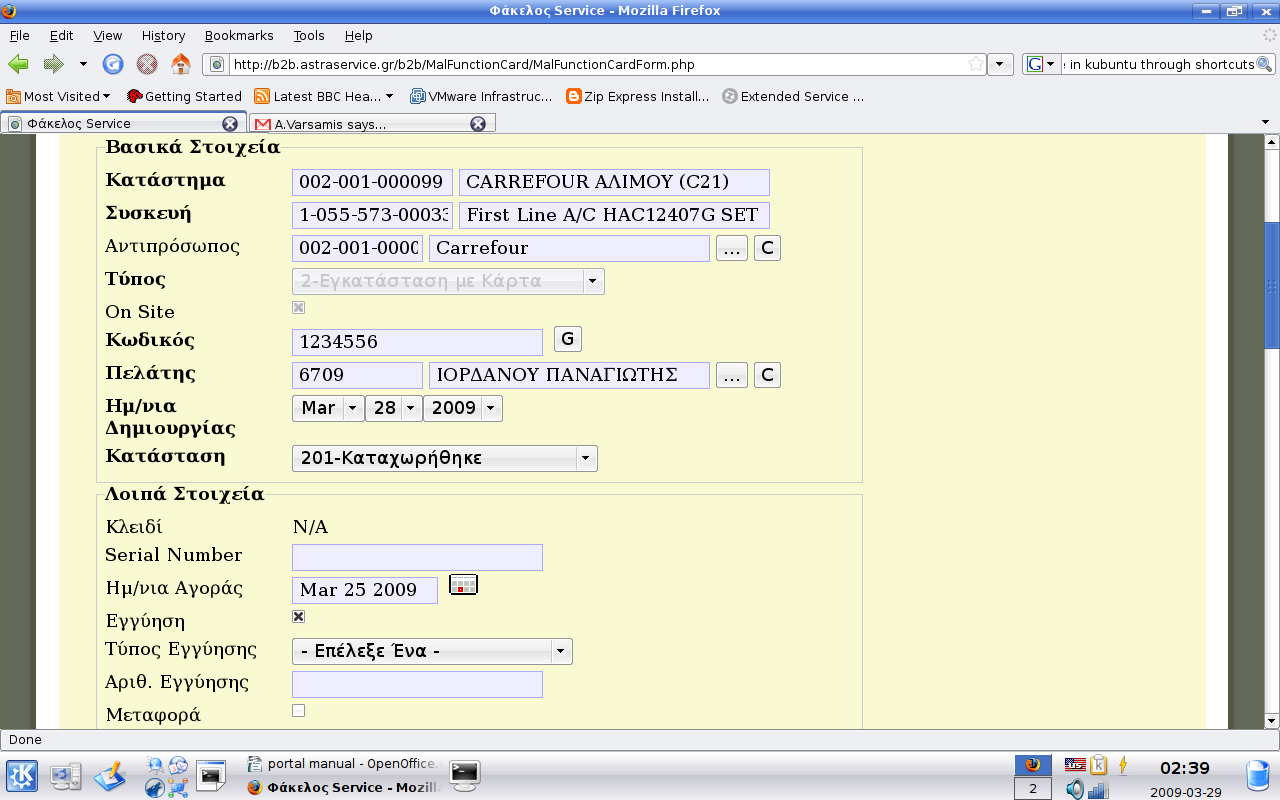
Task: Open the Edit menu
Action: click(62, 35)
